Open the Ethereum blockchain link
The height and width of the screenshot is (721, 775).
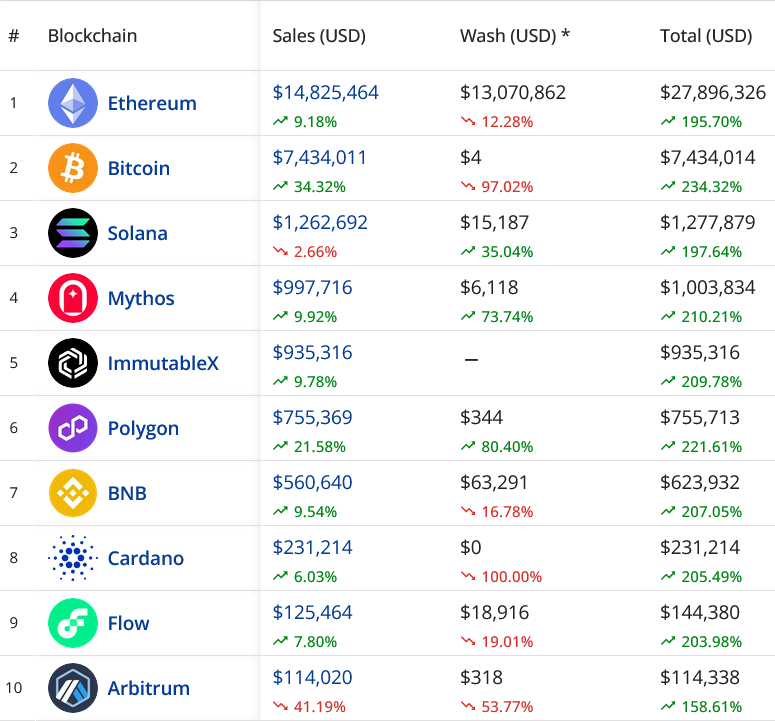pyautogui.click(x=152, y=103)
